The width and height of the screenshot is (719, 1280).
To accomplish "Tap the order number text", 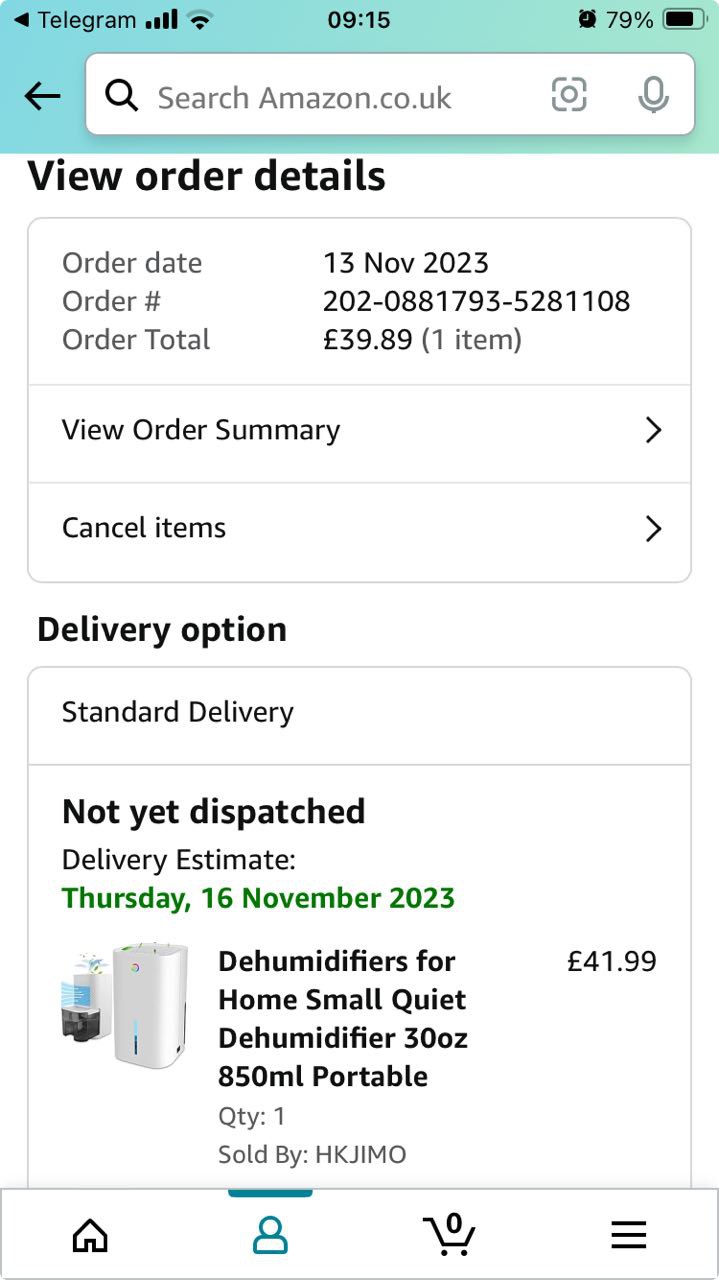I will point(476,301).
